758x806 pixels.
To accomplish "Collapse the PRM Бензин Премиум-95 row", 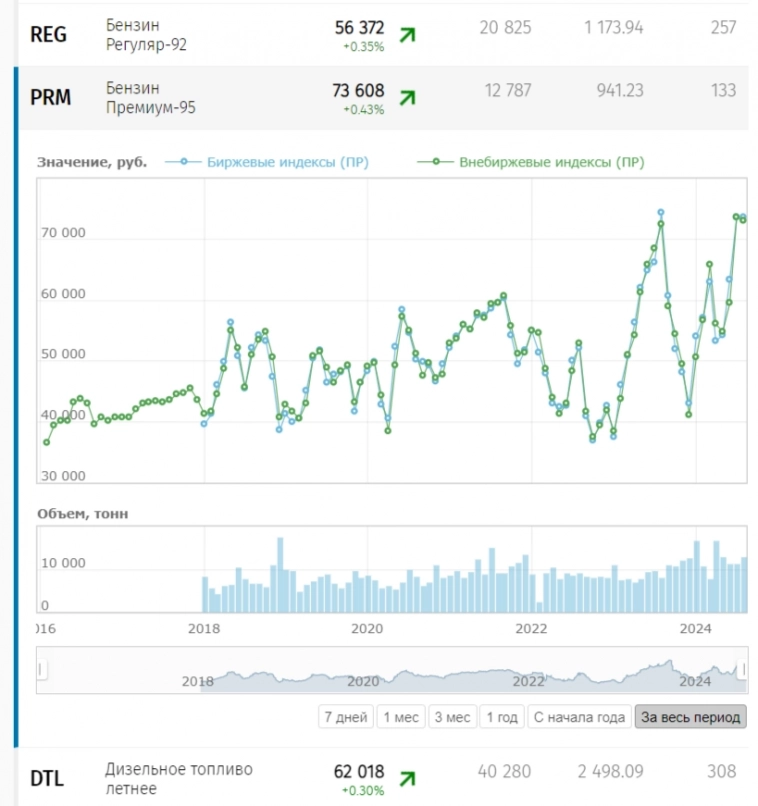I will (x=150, y=98).
